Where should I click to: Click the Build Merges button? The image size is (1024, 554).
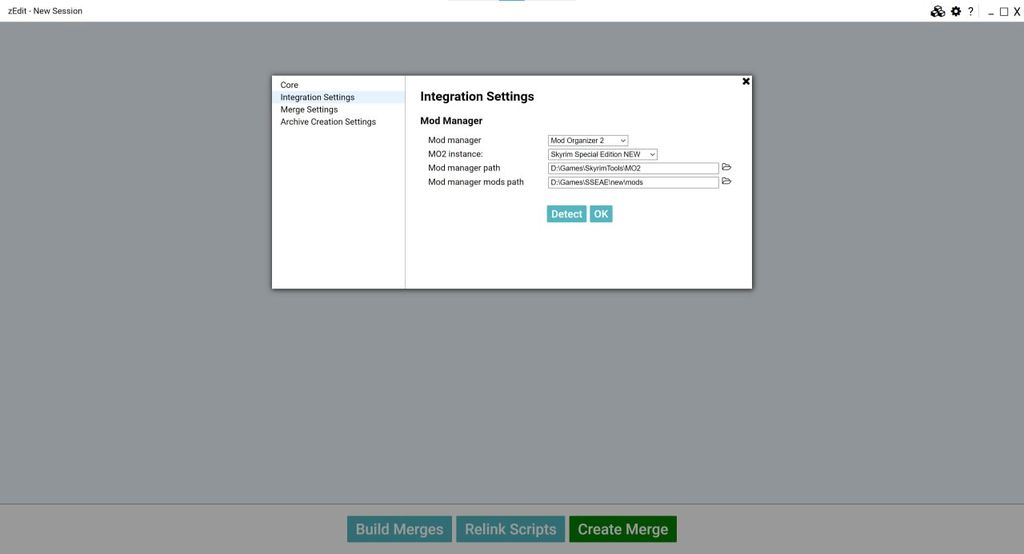399,529
